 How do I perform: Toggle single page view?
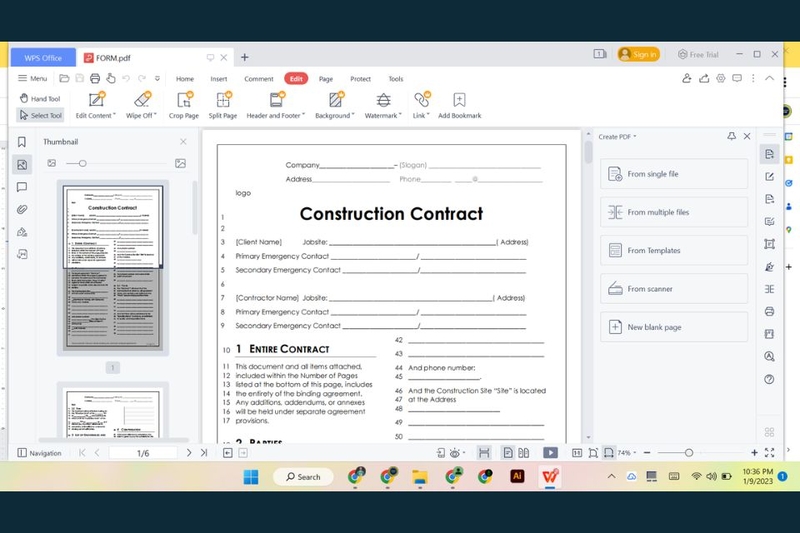coord(508,452)
